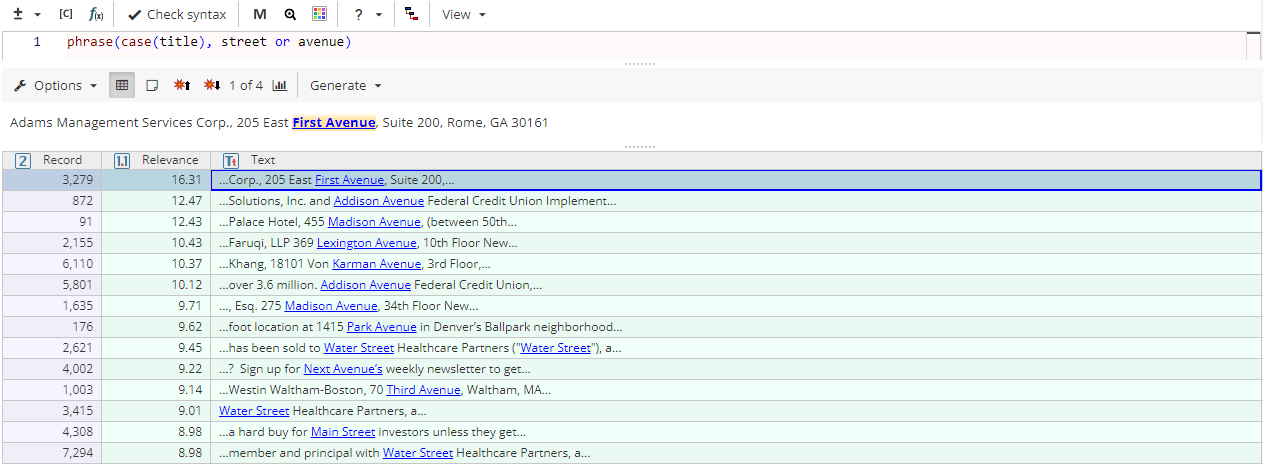The width and height of the screenshot is (1263, 464).
Task: Toggle the note document view
Action: coord(152,86)
